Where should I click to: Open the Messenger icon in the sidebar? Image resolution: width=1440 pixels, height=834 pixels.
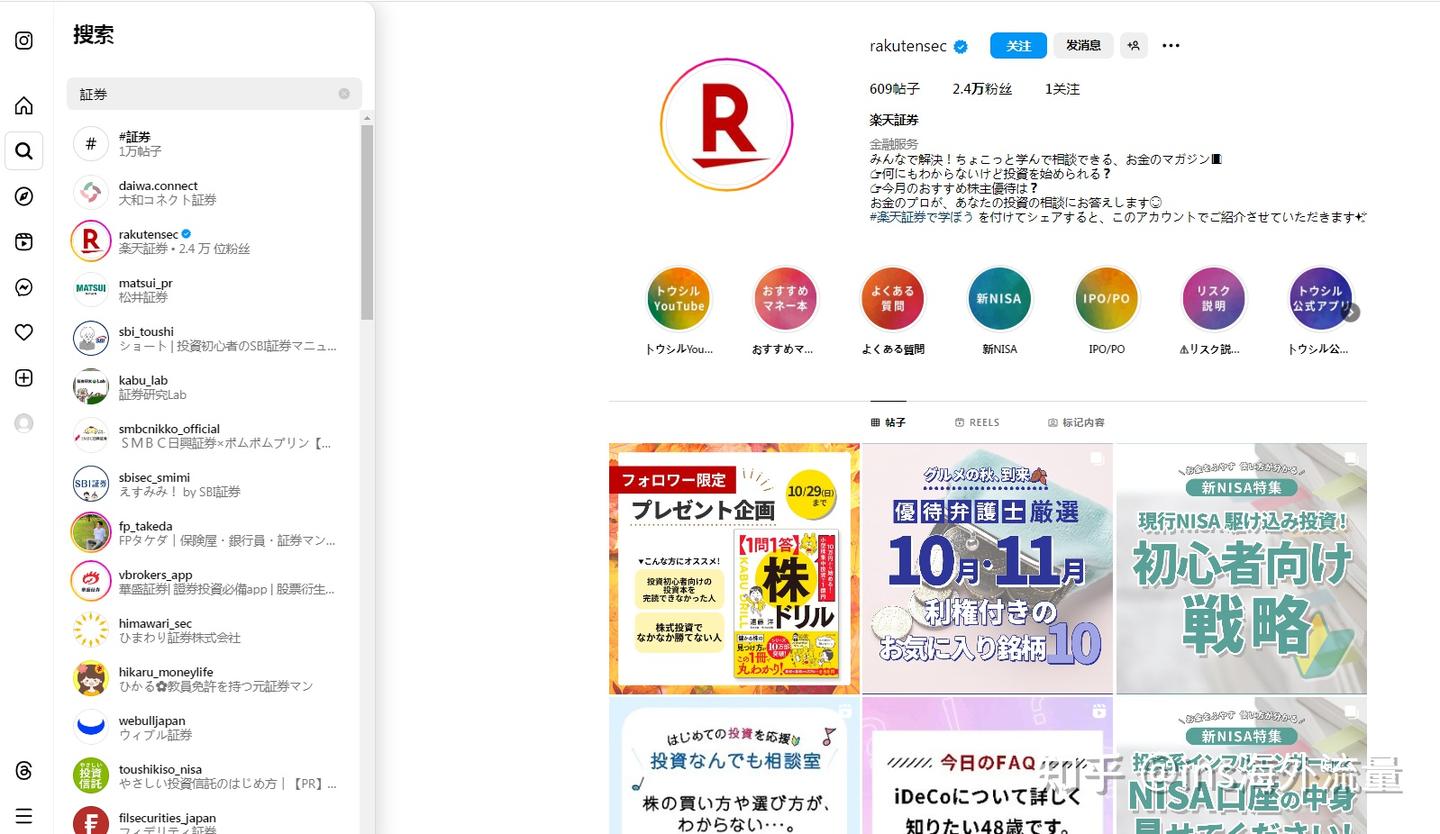point(23,287)
